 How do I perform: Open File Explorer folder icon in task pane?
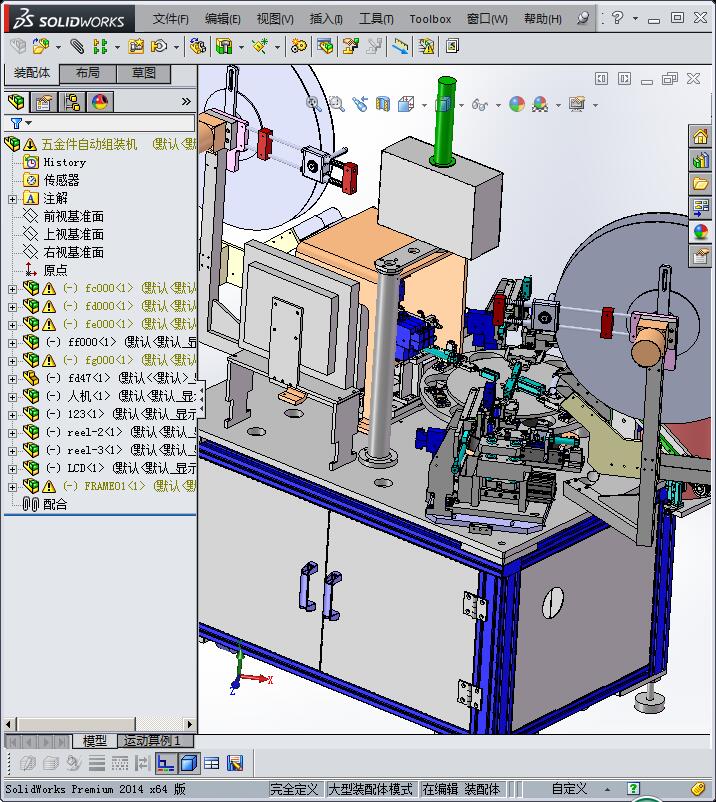[x=701, y=183]
